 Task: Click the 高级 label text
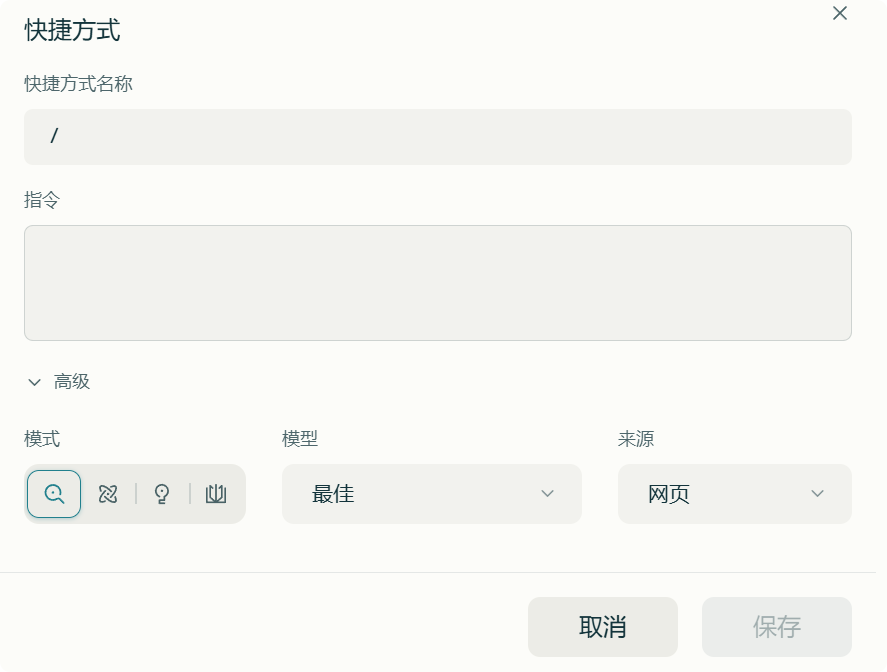[x=72, y=382]
